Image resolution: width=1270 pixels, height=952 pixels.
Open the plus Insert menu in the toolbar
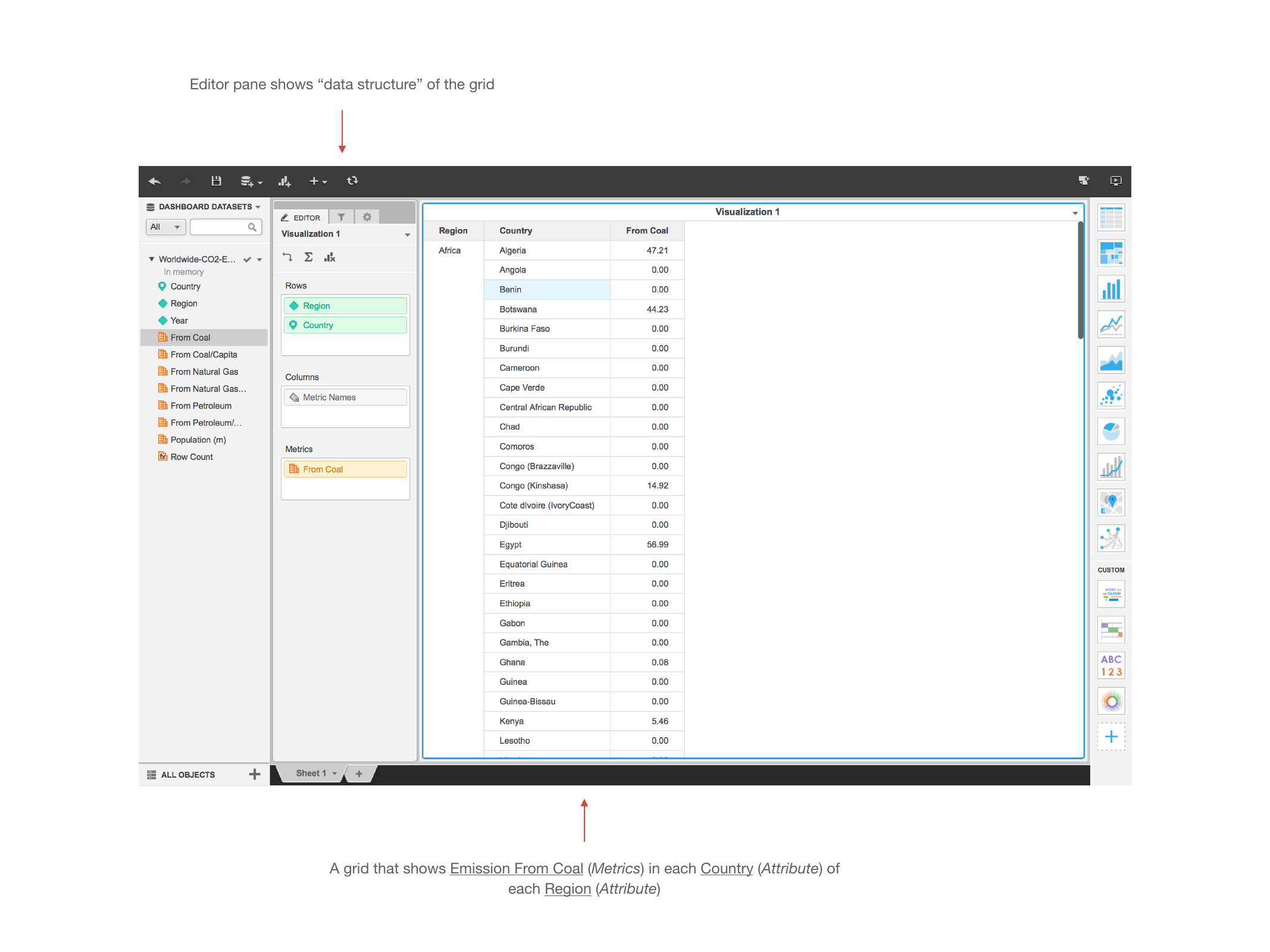click(x=318, y=181)
